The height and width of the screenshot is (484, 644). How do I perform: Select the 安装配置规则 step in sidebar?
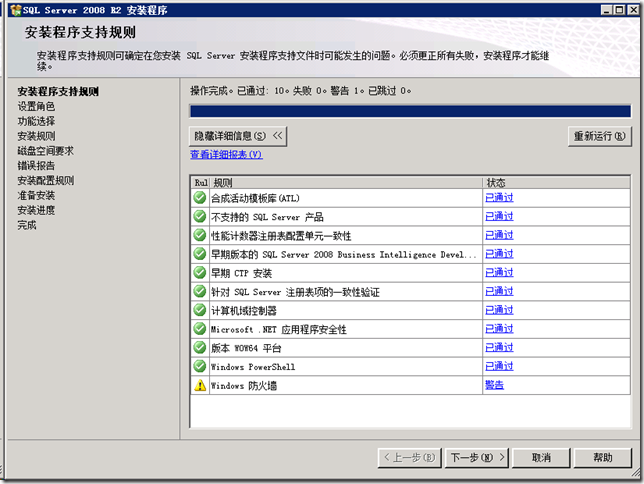(x=46, y=180)
